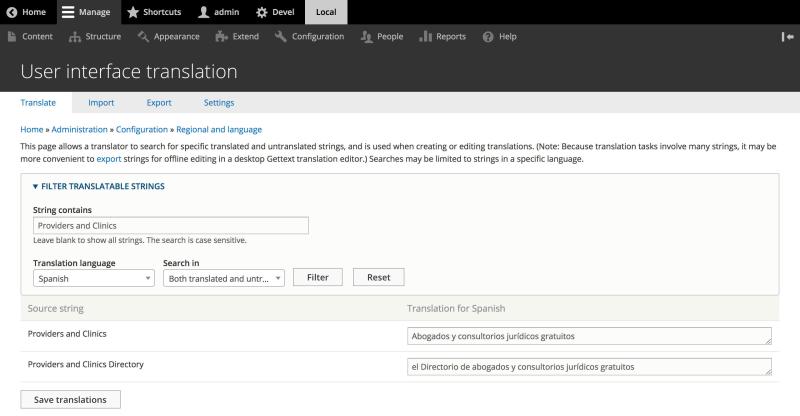Edit translation for Providers and Clinics Directory
This screenshot has height=416, width=800.
click(589, 366)
